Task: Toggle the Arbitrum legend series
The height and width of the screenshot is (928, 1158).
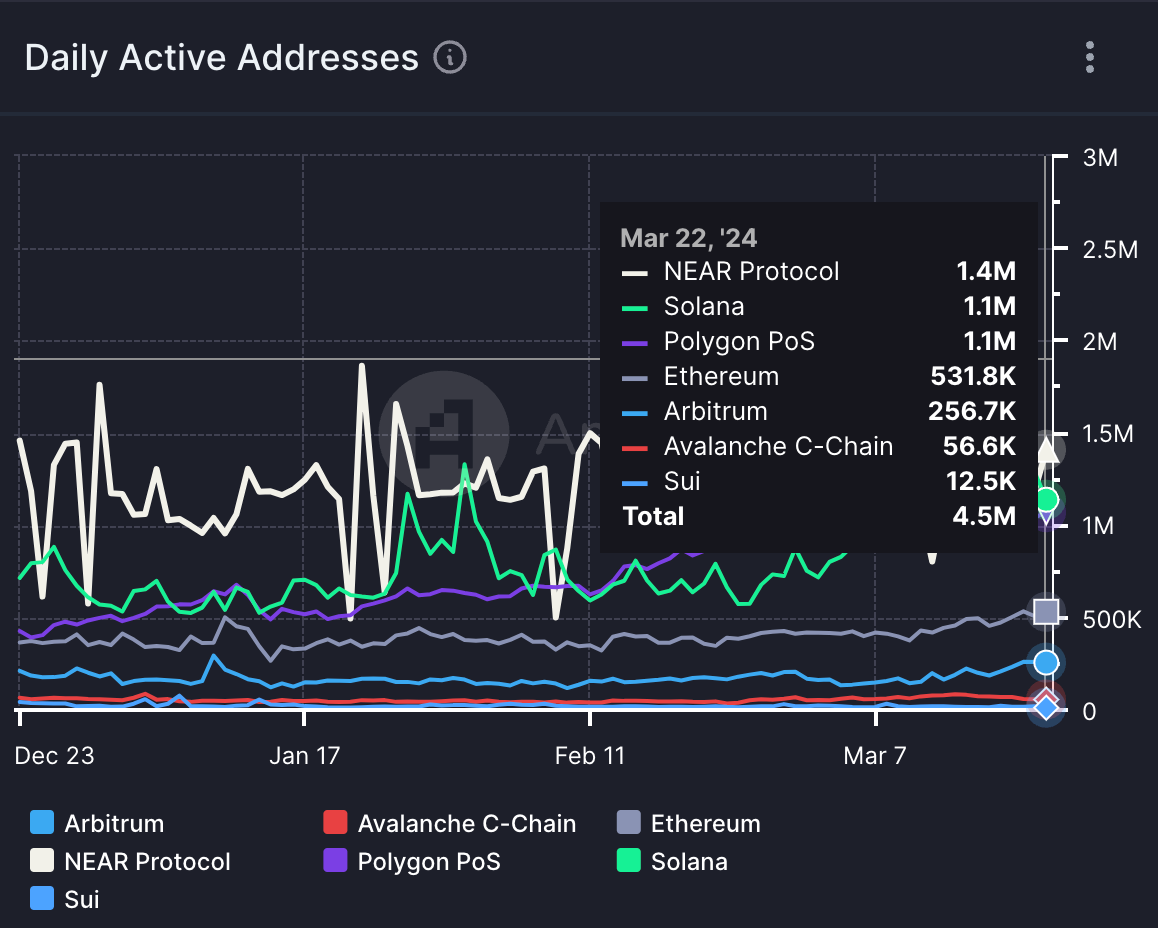Action: coord(97,822)
